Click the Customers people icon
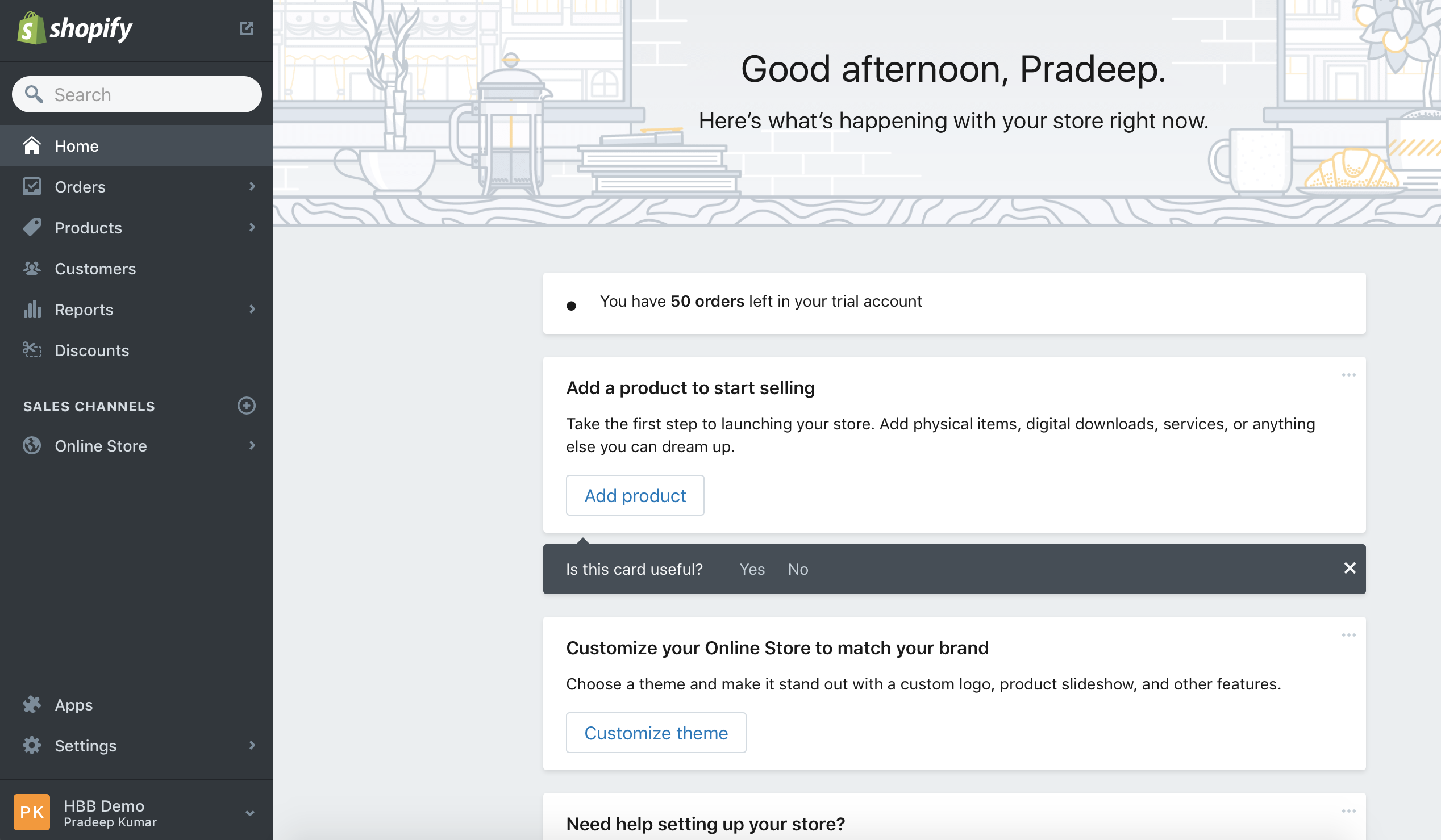Viewport: 1441px width, 840px height. [32, 268]
